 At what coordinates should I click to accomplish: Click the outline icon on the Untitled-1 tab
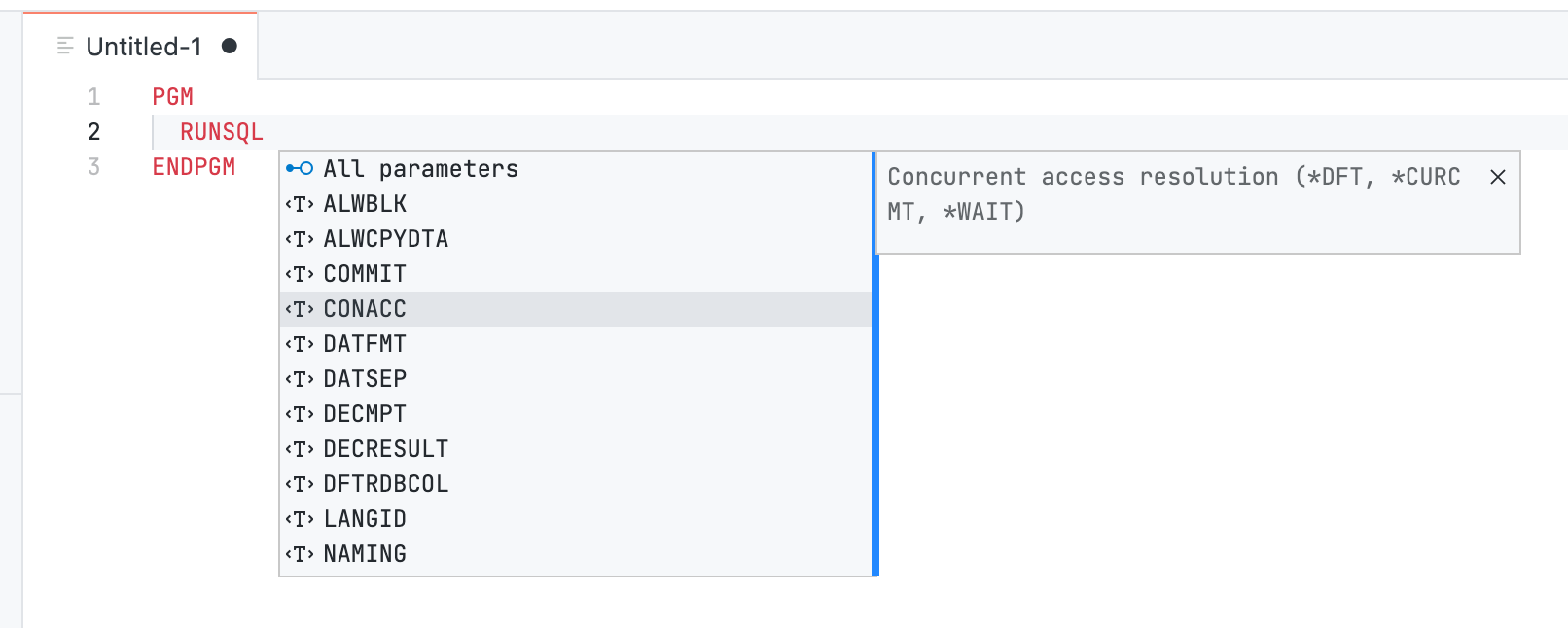point(64,43)
